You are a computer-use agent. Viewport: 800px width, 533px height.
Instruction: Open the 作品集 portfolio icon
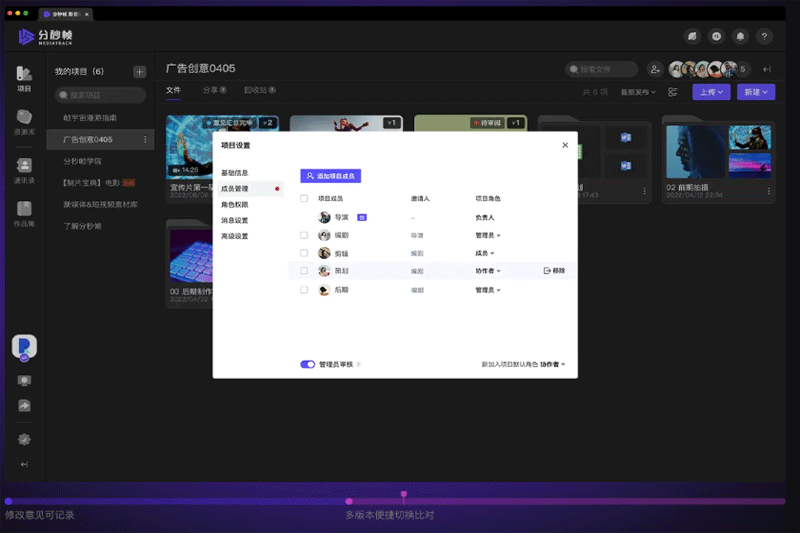24,213
